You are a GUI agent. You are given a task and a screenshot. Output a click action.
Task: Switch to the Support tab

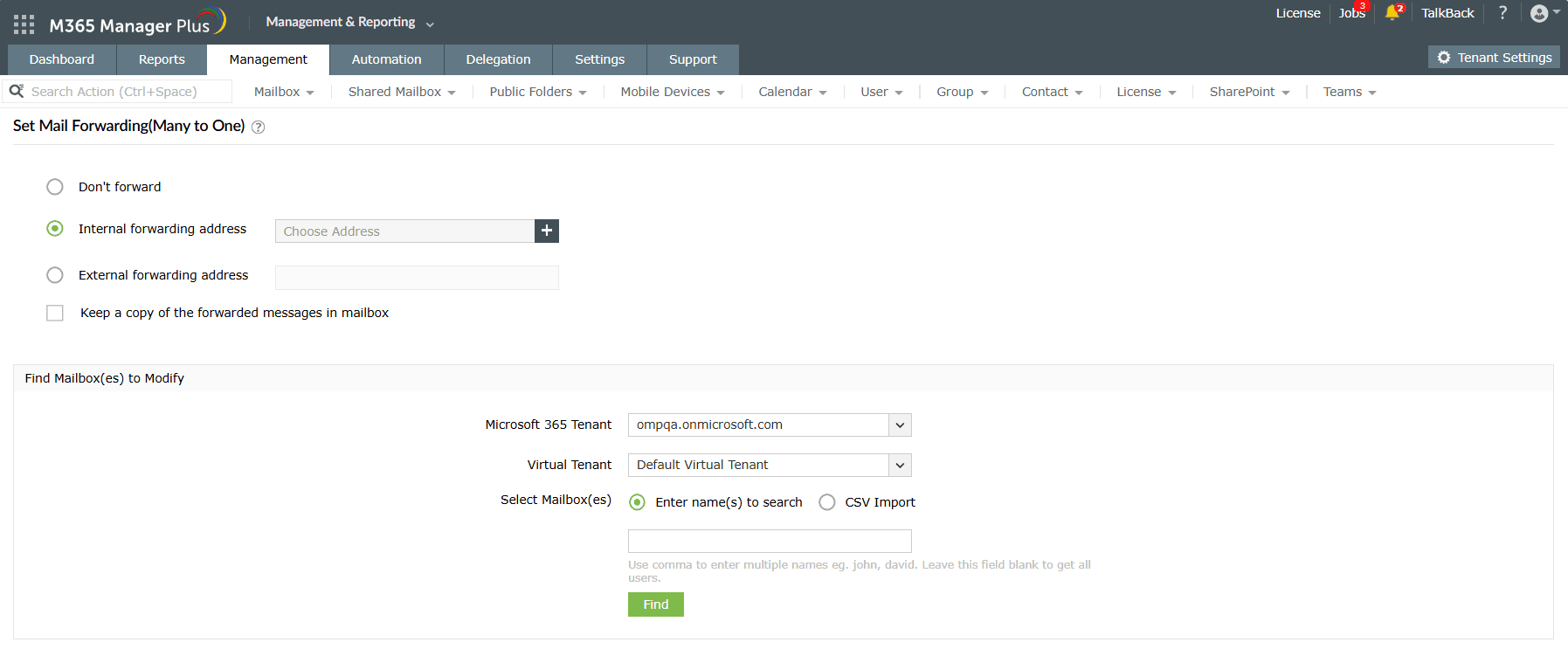pyautogui.click(x=693, y=59)
